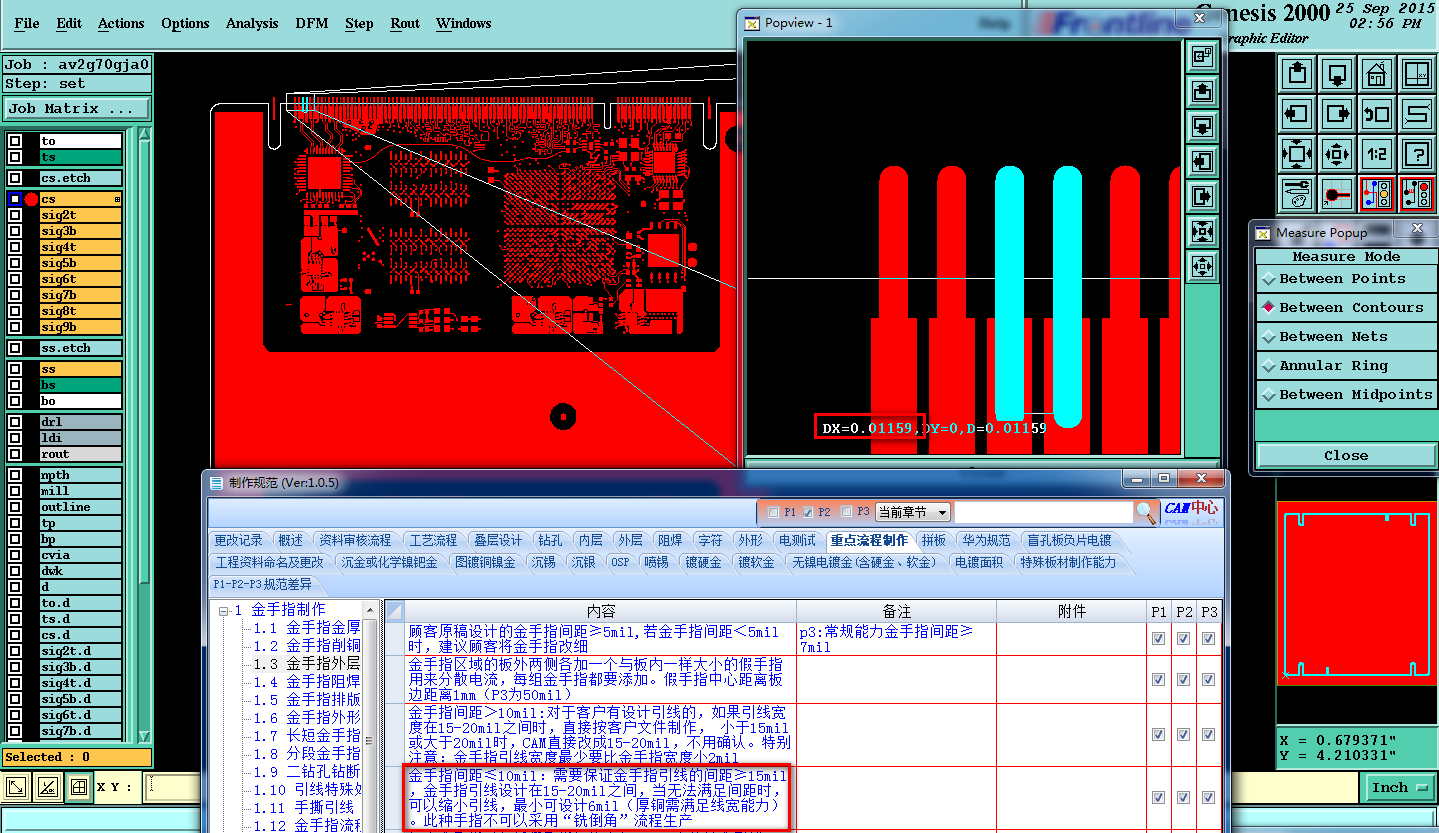This screenshot has width=1439, height=833.
Task: Click the previous view (undo zoom) icon
Action: coord(1377,114)
